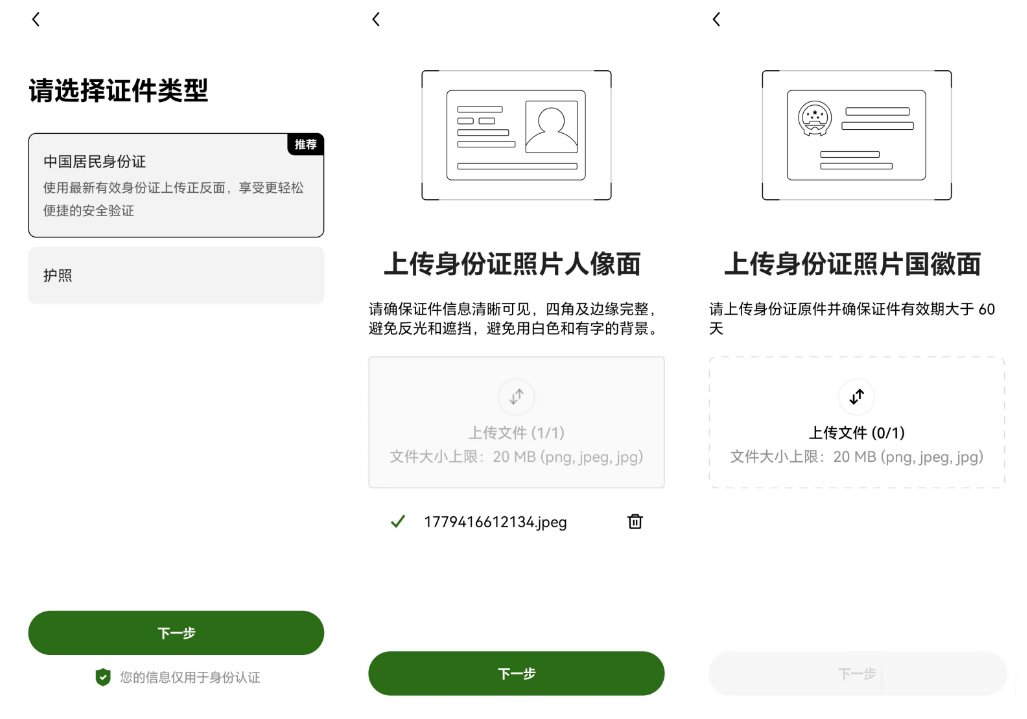Click the national emblem icon in the ID illustration
The image size is (1027, 719).
point(815,119)
